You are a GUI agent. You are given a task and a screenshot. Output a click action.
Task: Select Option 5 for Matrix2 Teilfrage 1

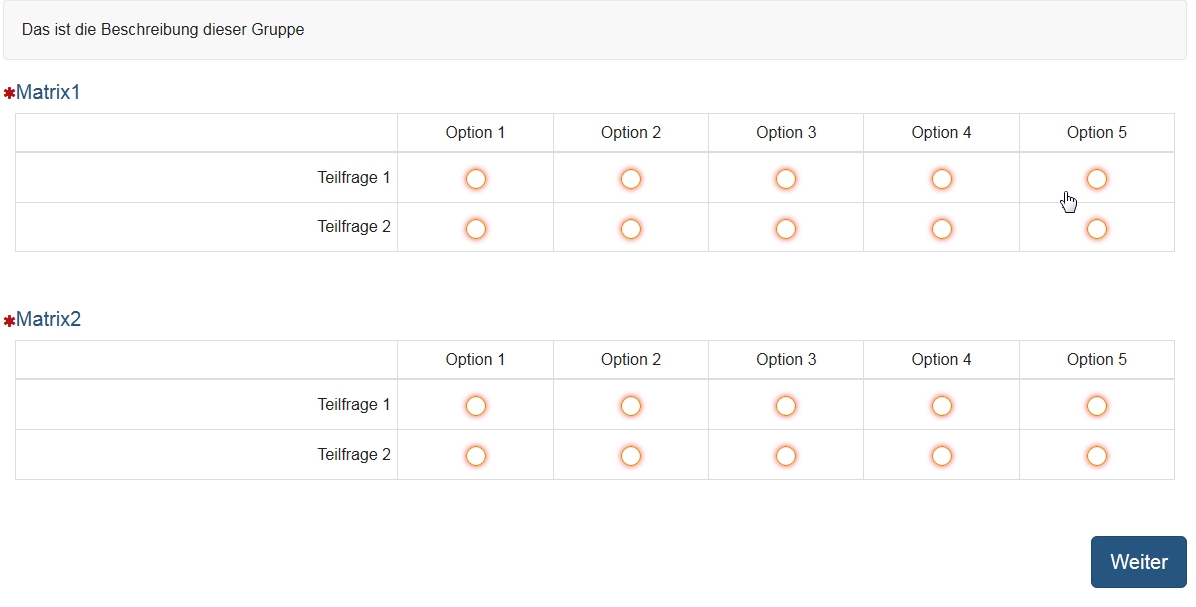point(1097,406)
